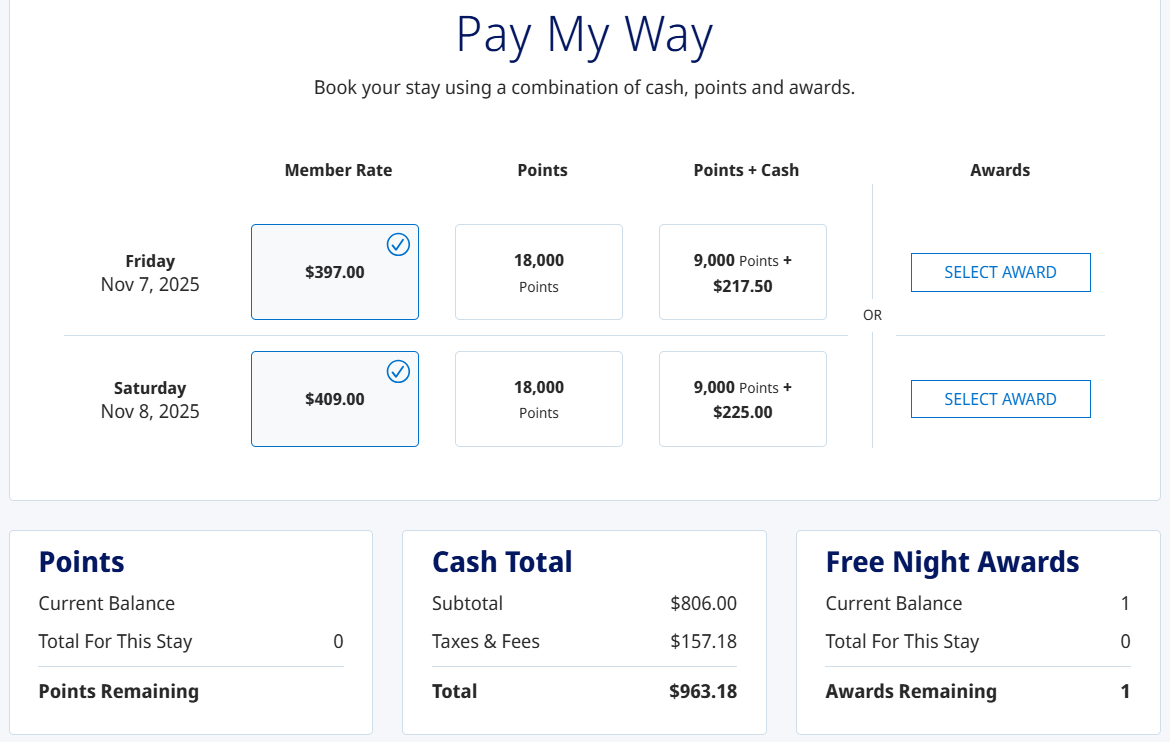This screenshot has height=742, width=1170.
Task: Click the Total $963.18 amount
Action: [703, 691]
